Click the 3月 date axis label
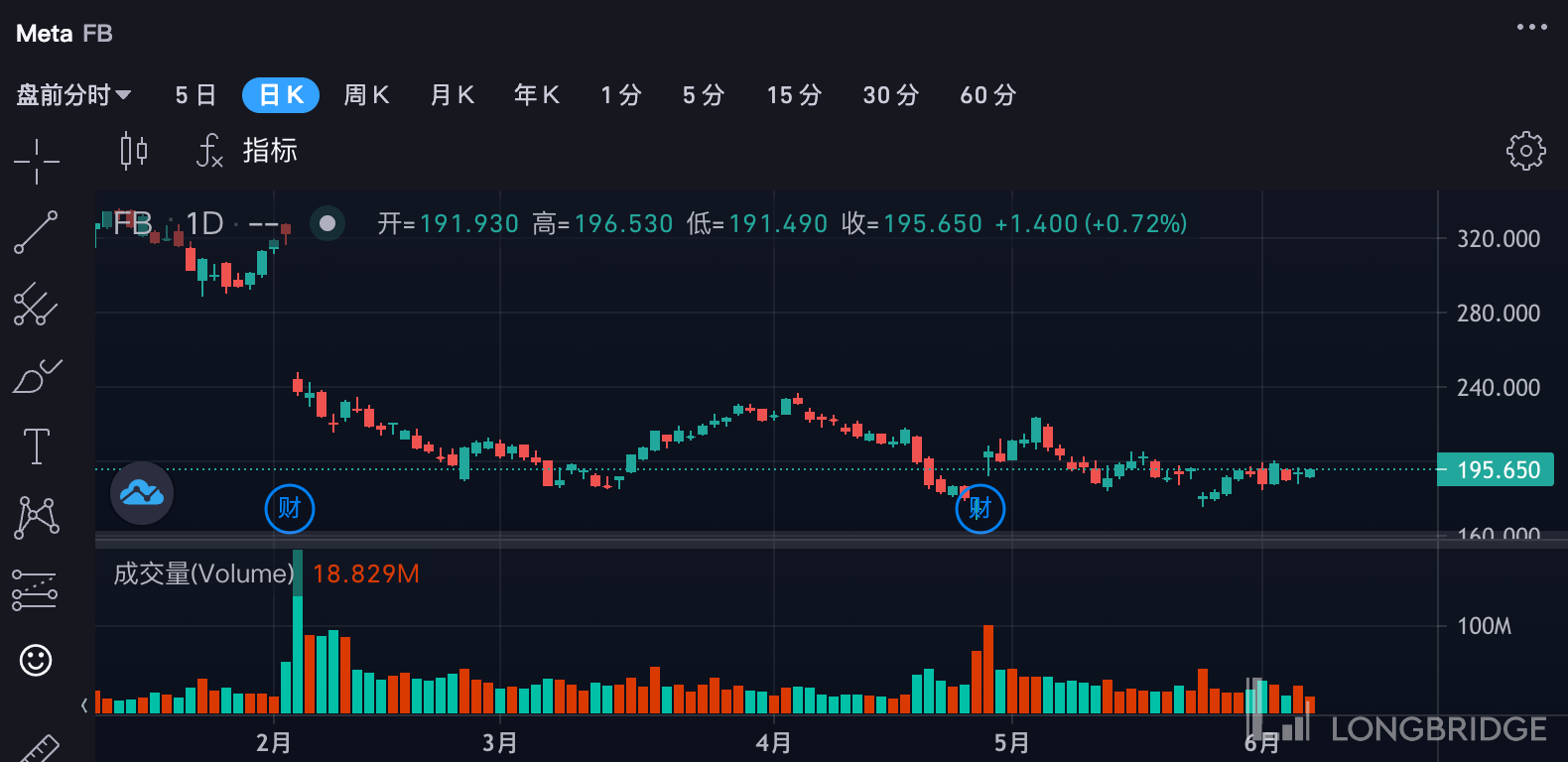Screen dimensions: 1568x762 500,743
